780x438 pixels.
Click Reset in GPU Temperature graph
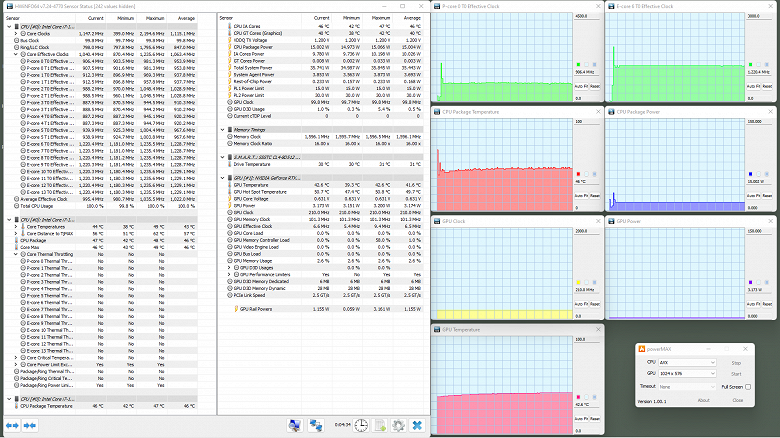pyautogui.click(x=595, y=419)
